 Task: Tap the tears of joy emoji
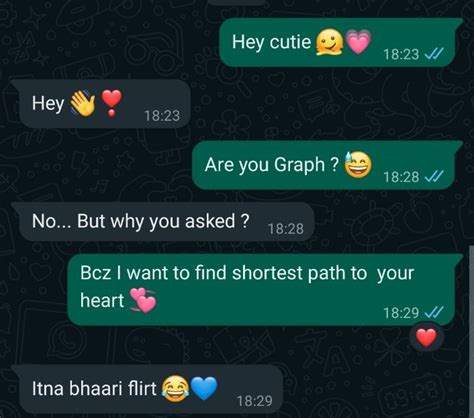[175, 388]
